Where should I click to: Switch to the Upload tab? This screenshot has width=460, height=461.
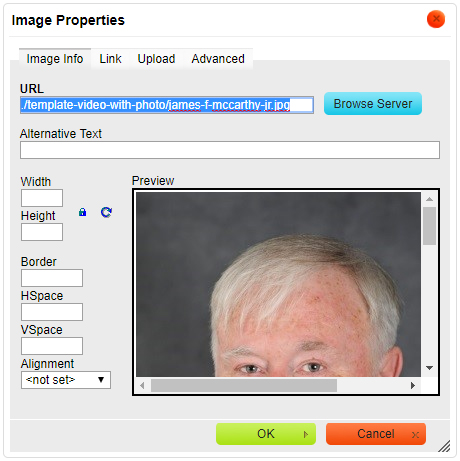(x=156, y=59)
